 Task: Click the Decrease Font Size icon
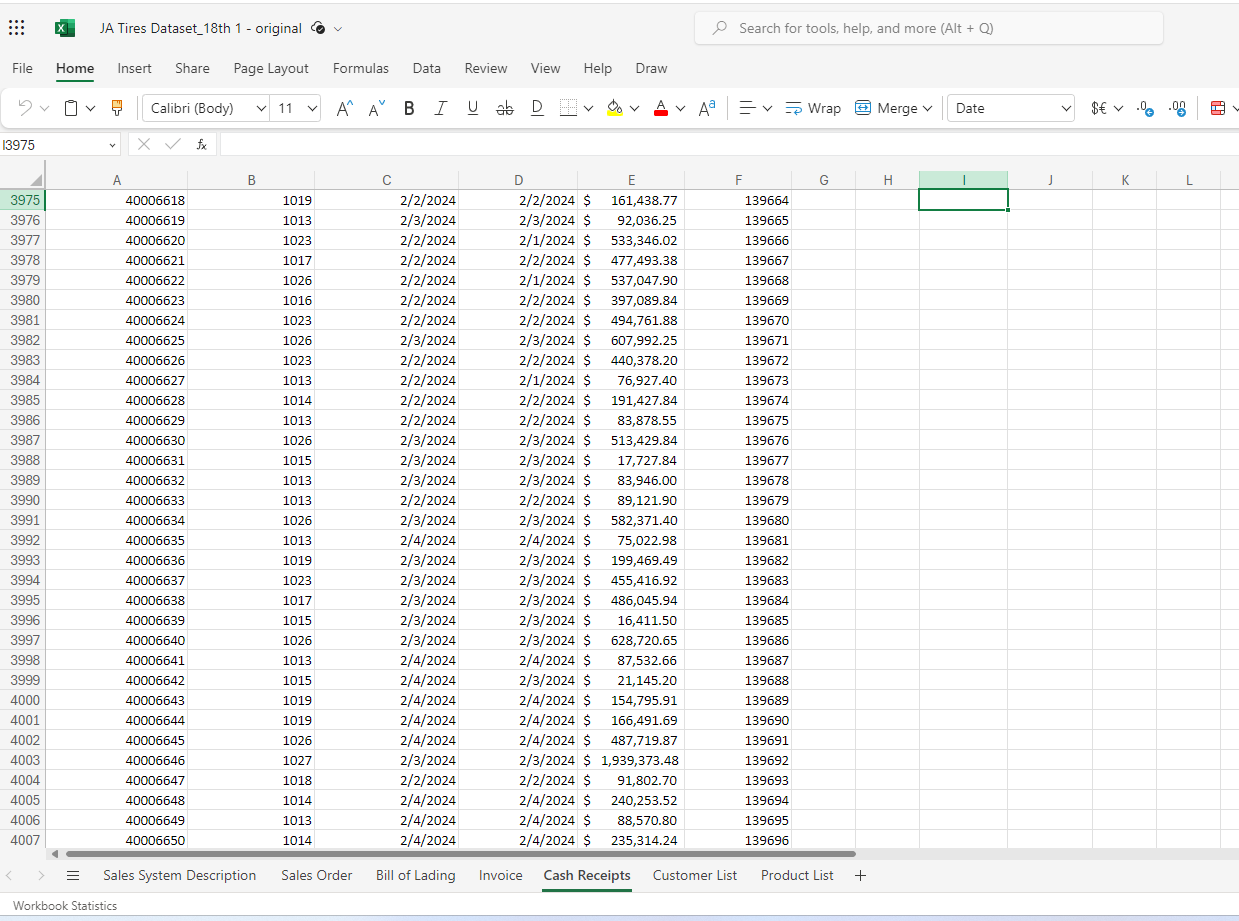pyautogui.click(x=377, y=108)
